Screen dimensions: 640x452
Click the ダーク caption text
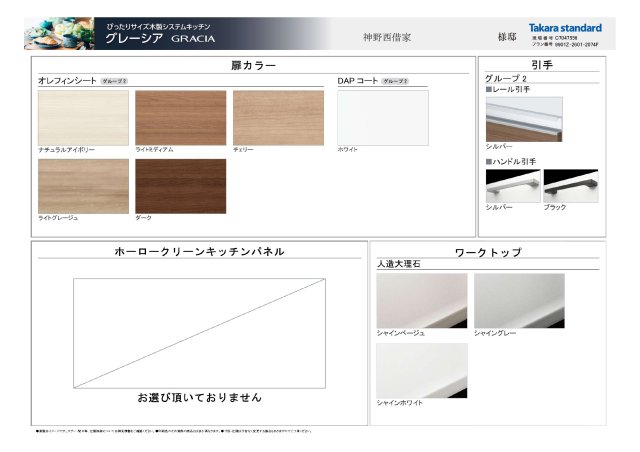[143, 218]
